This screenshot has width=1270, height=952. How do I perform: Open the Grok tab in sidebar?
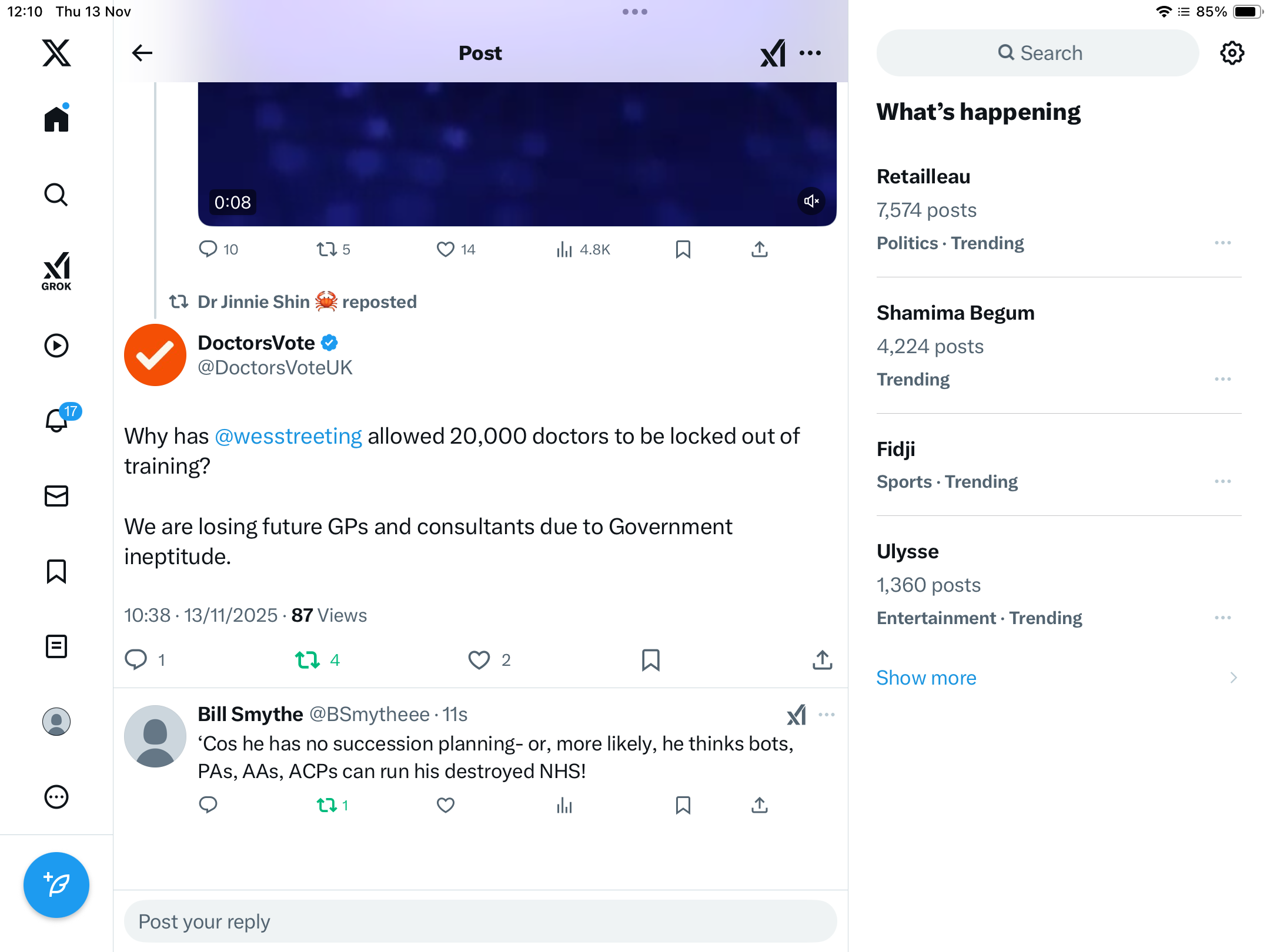(x=56, y=271)
